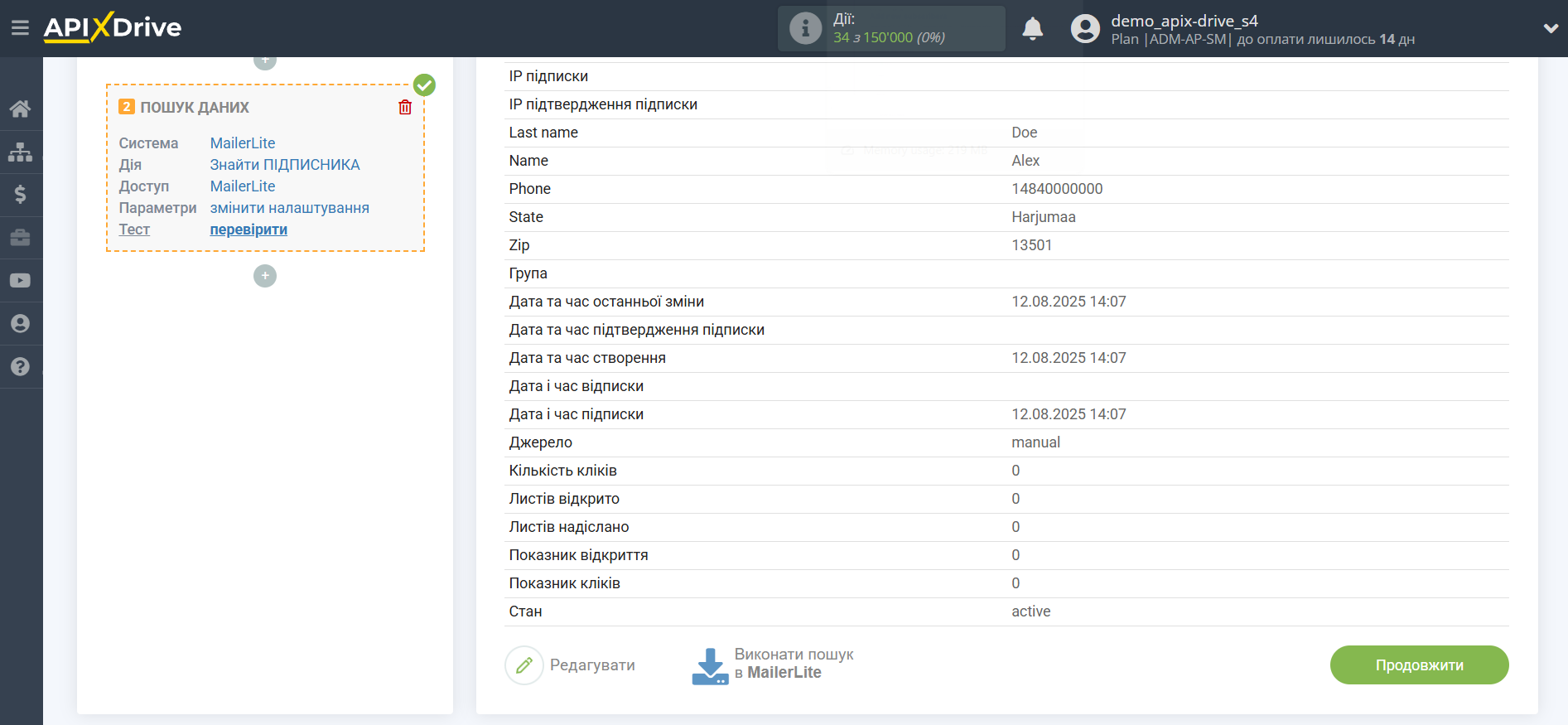Open the hamburger menu
The width and height of the screenshot is (1568, 725).
[x=20, y=28]
